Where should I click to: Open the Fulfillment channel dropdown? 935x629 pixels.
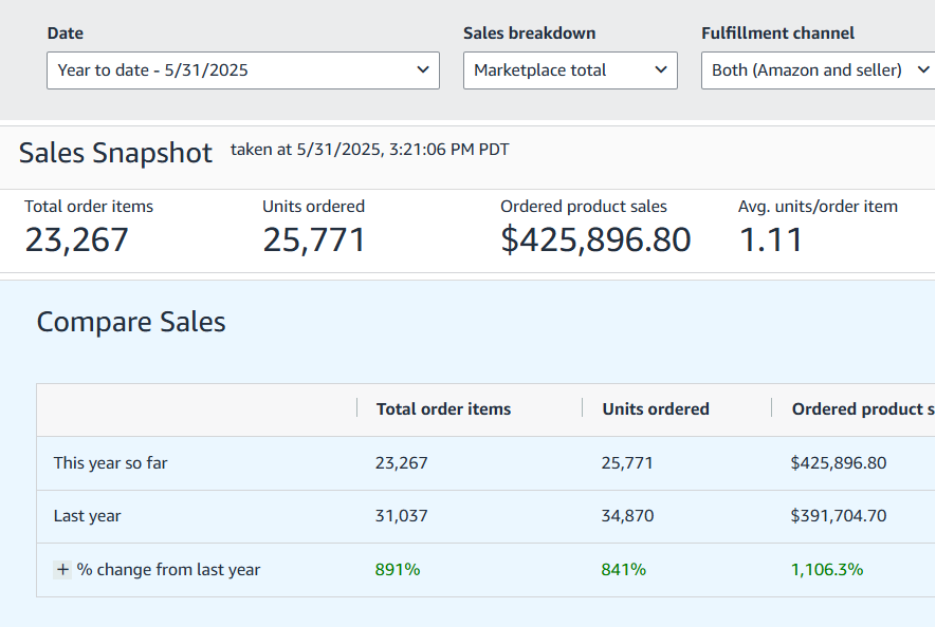coord(817,71)
